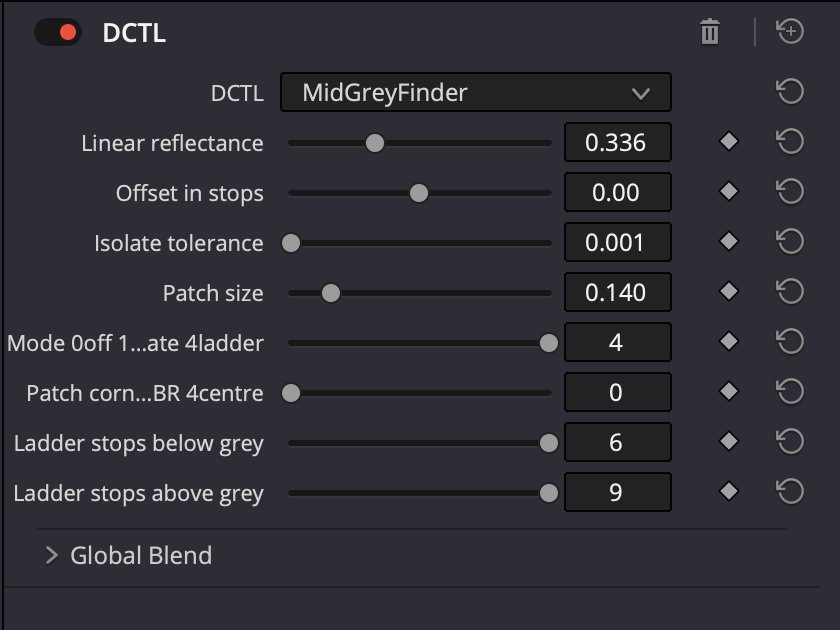Click the Global Blend label

point(141,556)
